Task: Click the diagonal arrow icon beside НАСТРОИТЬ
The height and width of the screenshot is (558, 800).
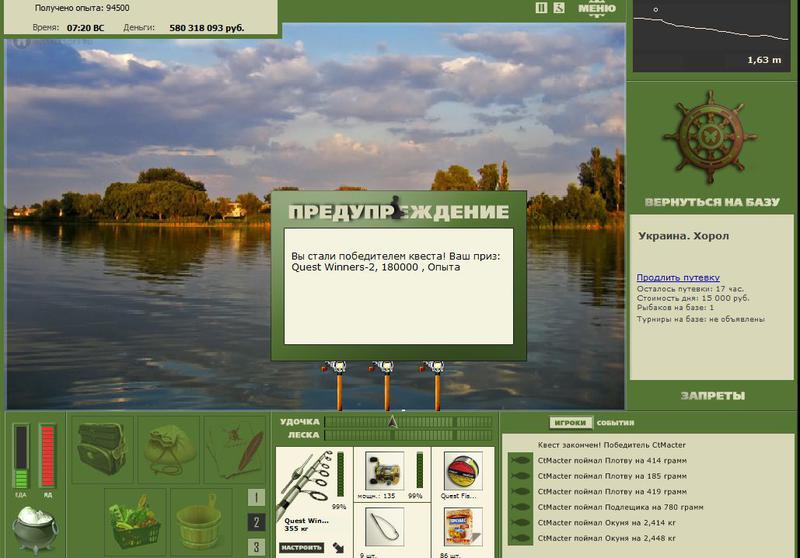Action: [x=338, y=548]
